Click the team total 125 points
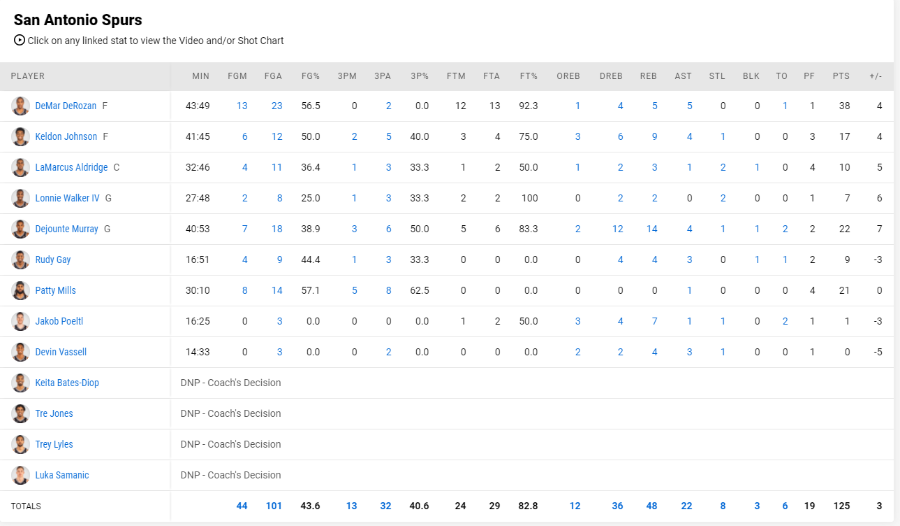900x526 pixels. click(x=841, y=506)
